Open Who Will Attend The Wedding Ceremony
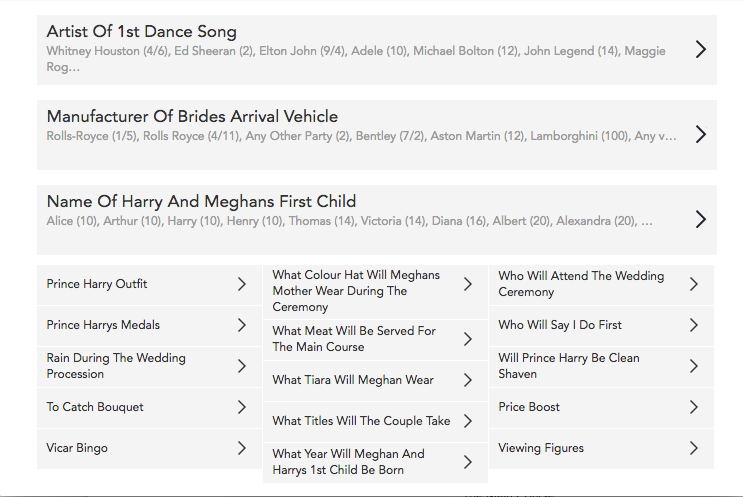The image size is (743, 497). (601, 284)
